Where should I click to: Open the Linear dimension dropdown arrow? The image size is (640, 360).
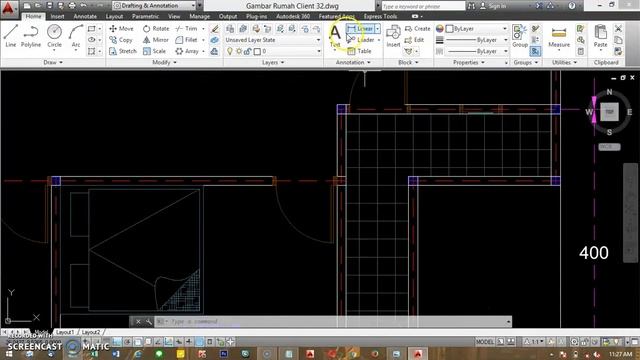(378, 29)
